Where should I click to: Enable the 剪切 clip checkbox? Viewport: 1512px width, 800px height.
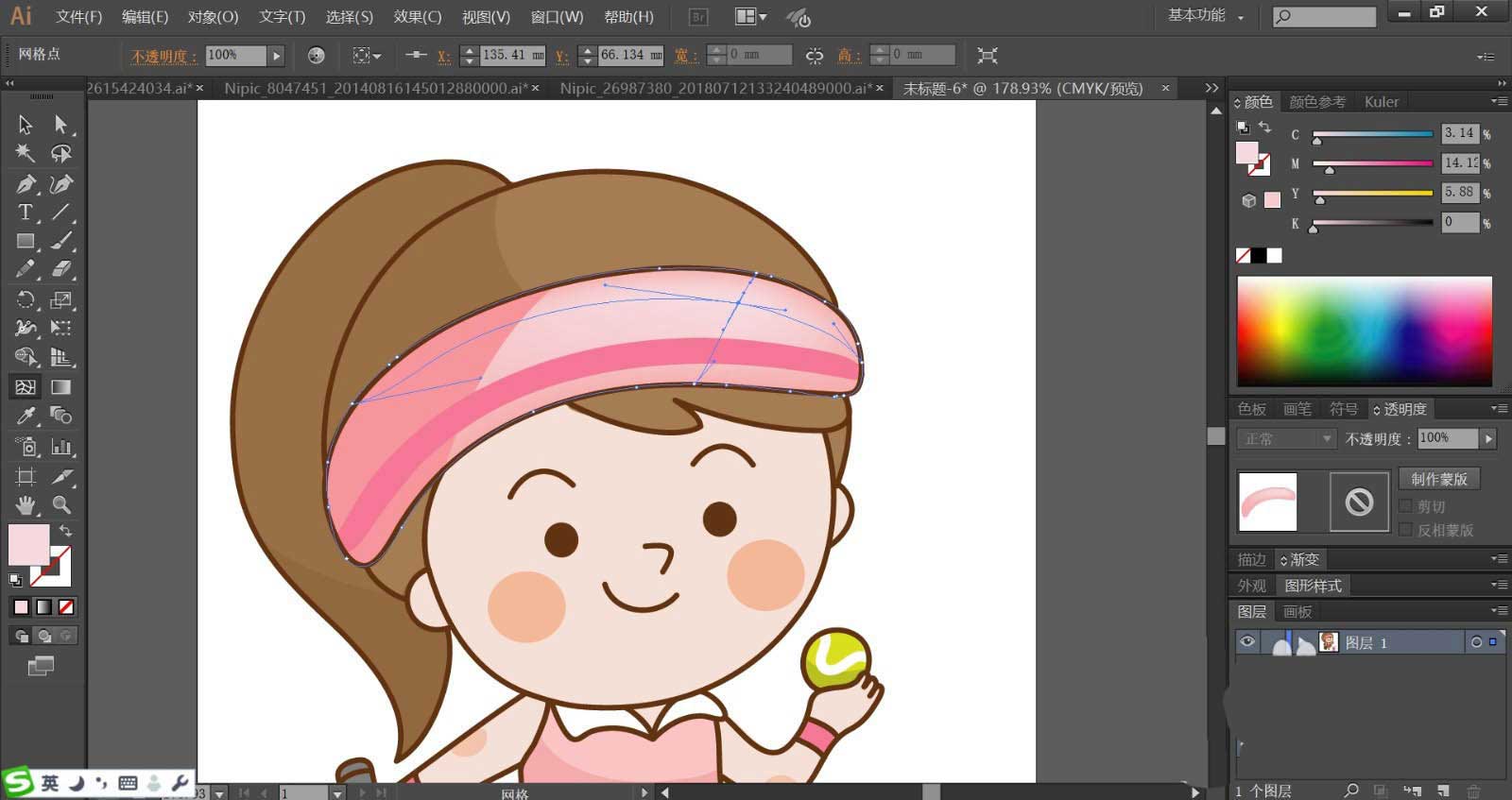tap(1406, 506)
